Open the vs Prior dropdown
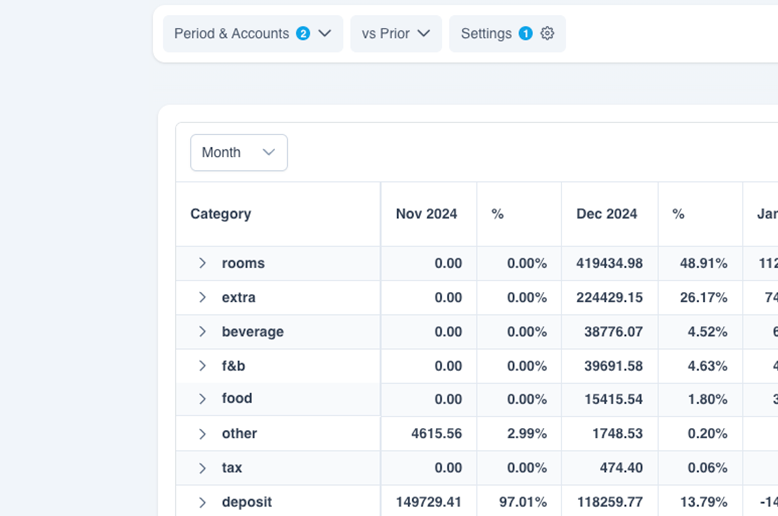 [395, 34]
